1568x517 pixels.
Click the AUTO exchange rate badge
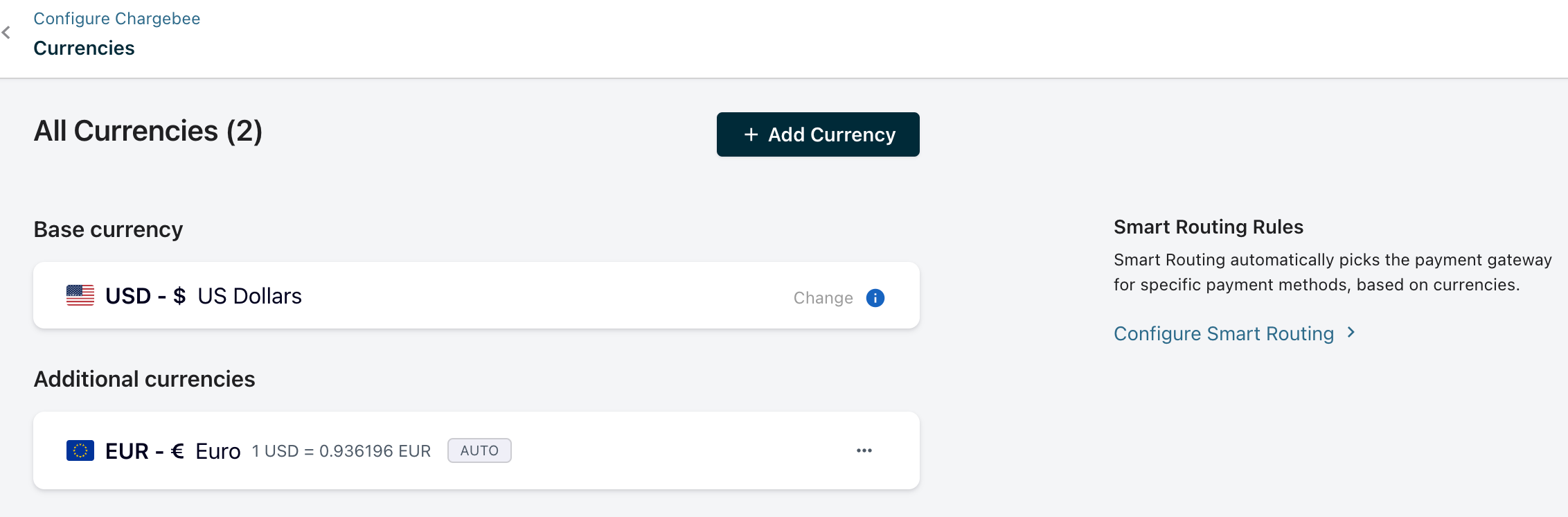click(479, 451)
